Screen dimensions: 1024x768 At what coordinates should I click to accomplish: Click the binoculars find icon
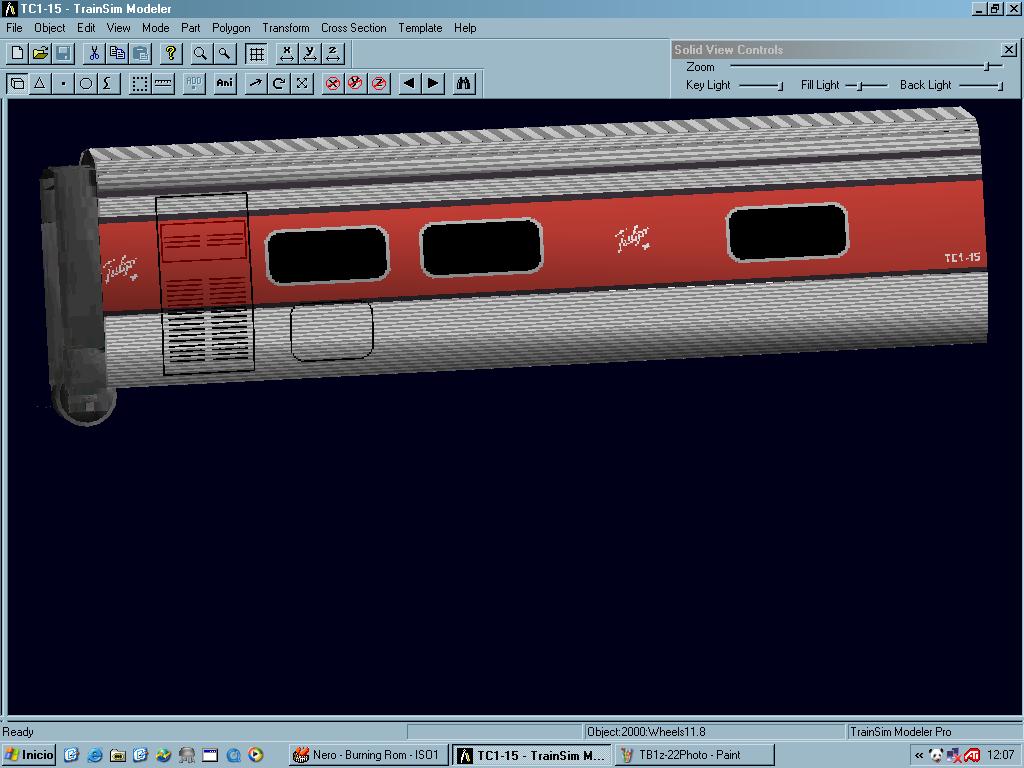(x=463, y=83)
